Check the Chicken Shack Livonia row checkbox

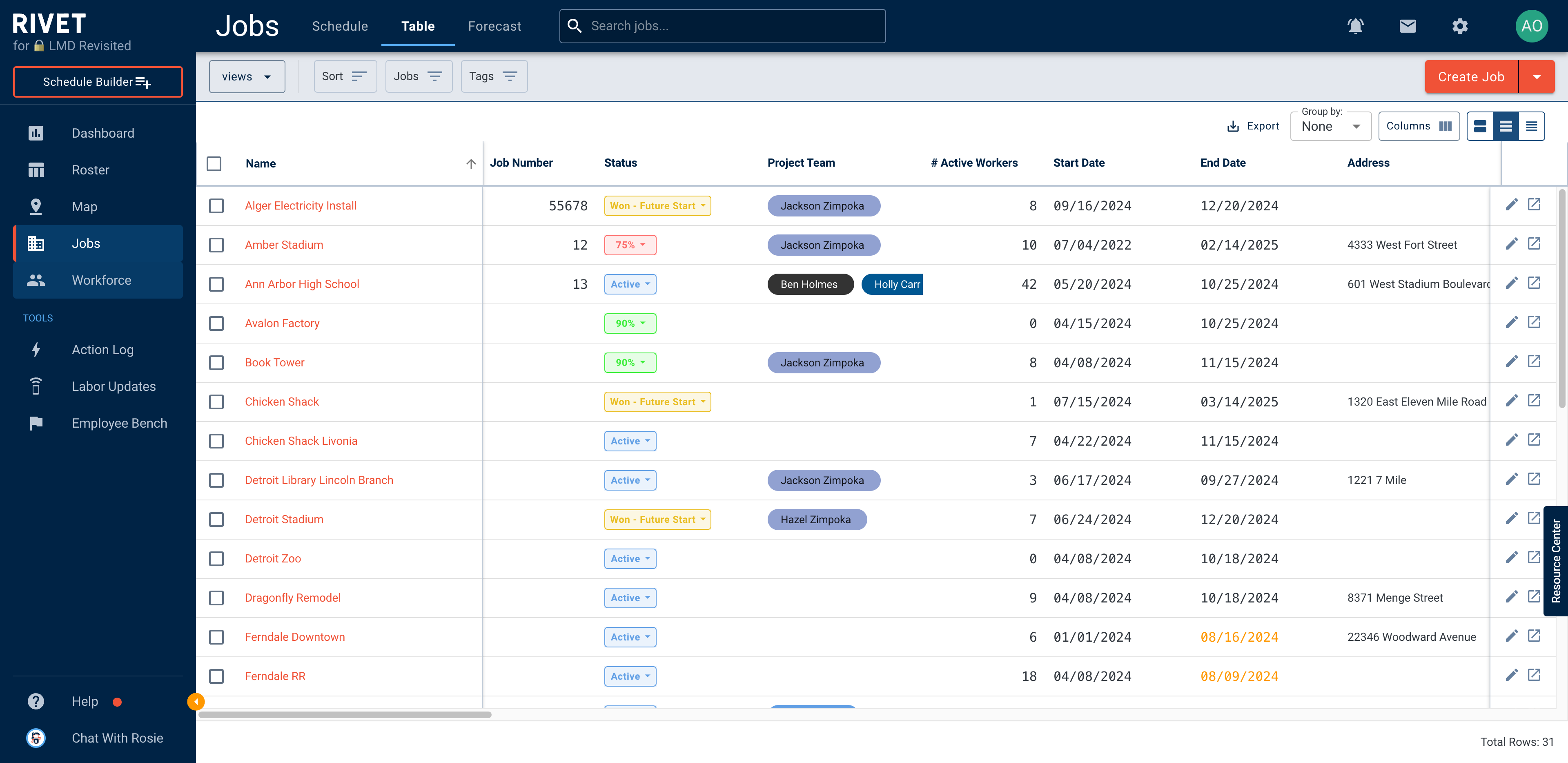coord(216,441)
